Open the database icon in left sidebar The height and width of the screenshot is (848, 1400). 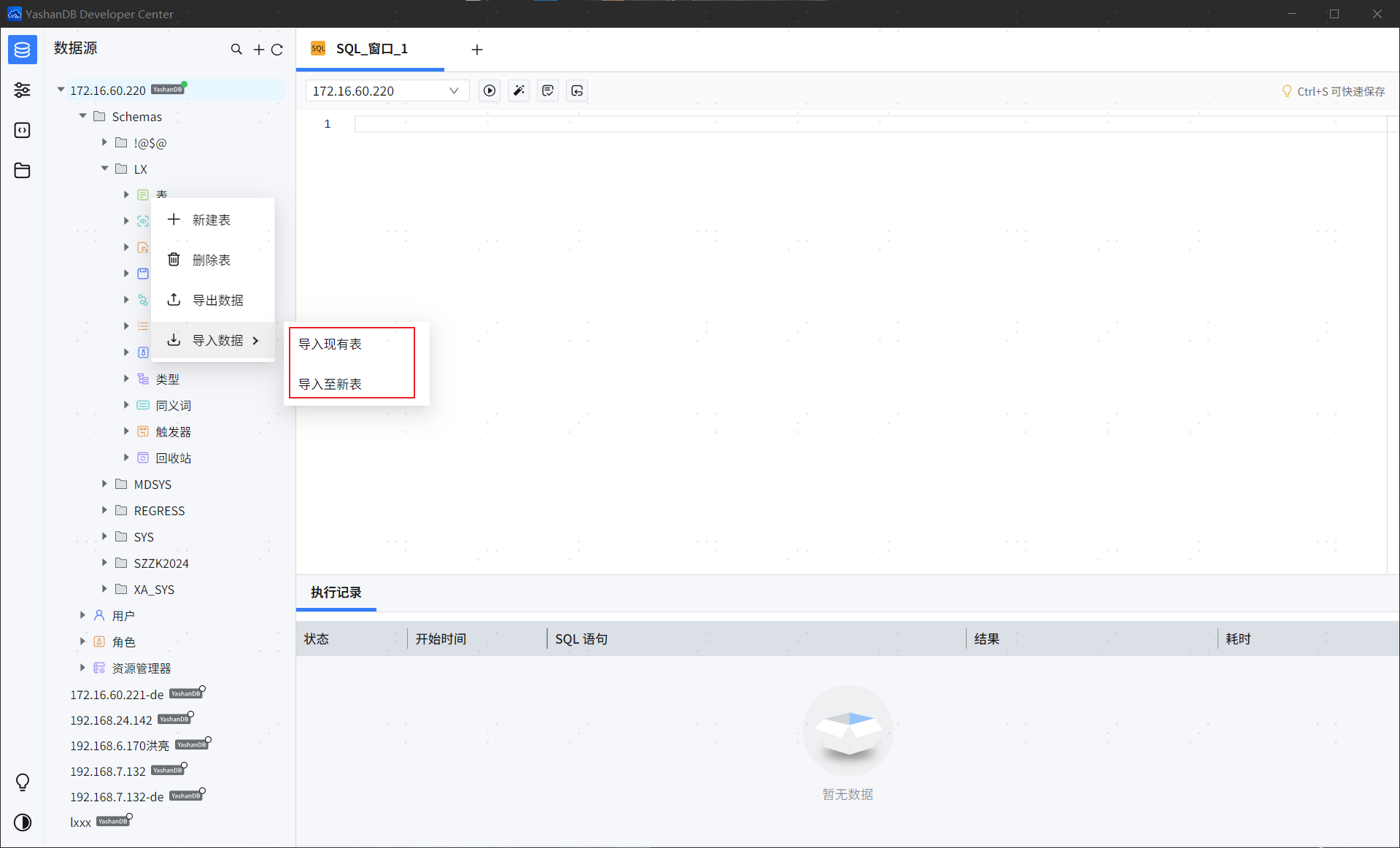(22, 50)
